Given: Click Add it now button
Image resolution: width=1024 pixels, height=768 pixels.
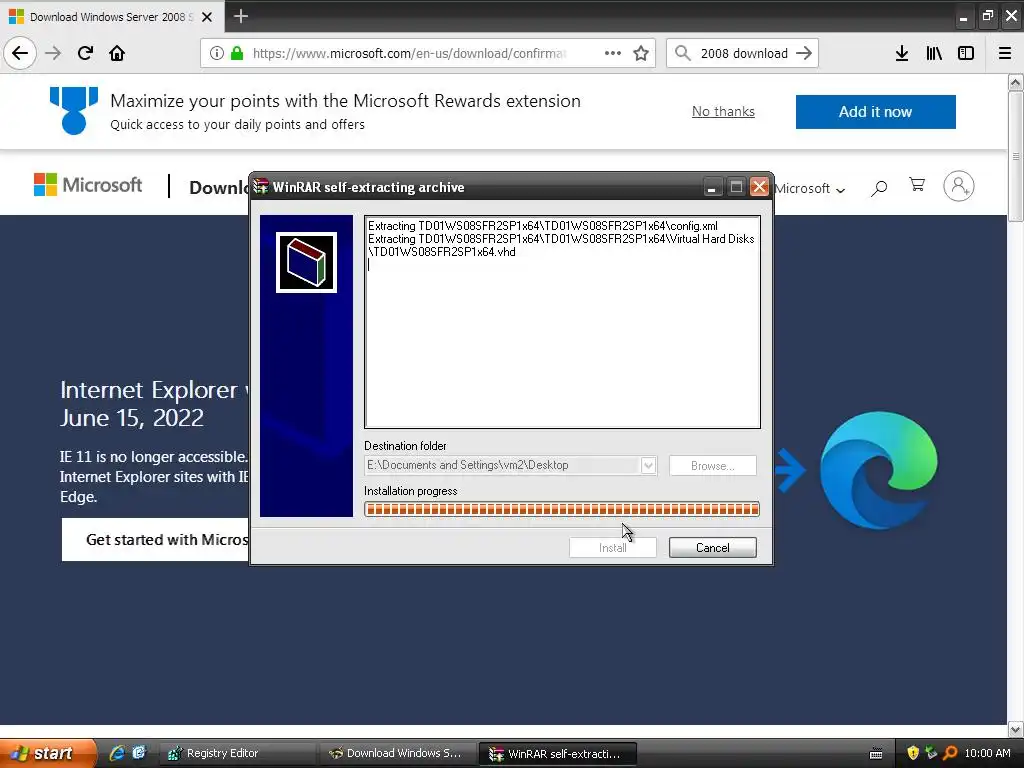Looking at the screenshot, I should [x=875, y=112].
